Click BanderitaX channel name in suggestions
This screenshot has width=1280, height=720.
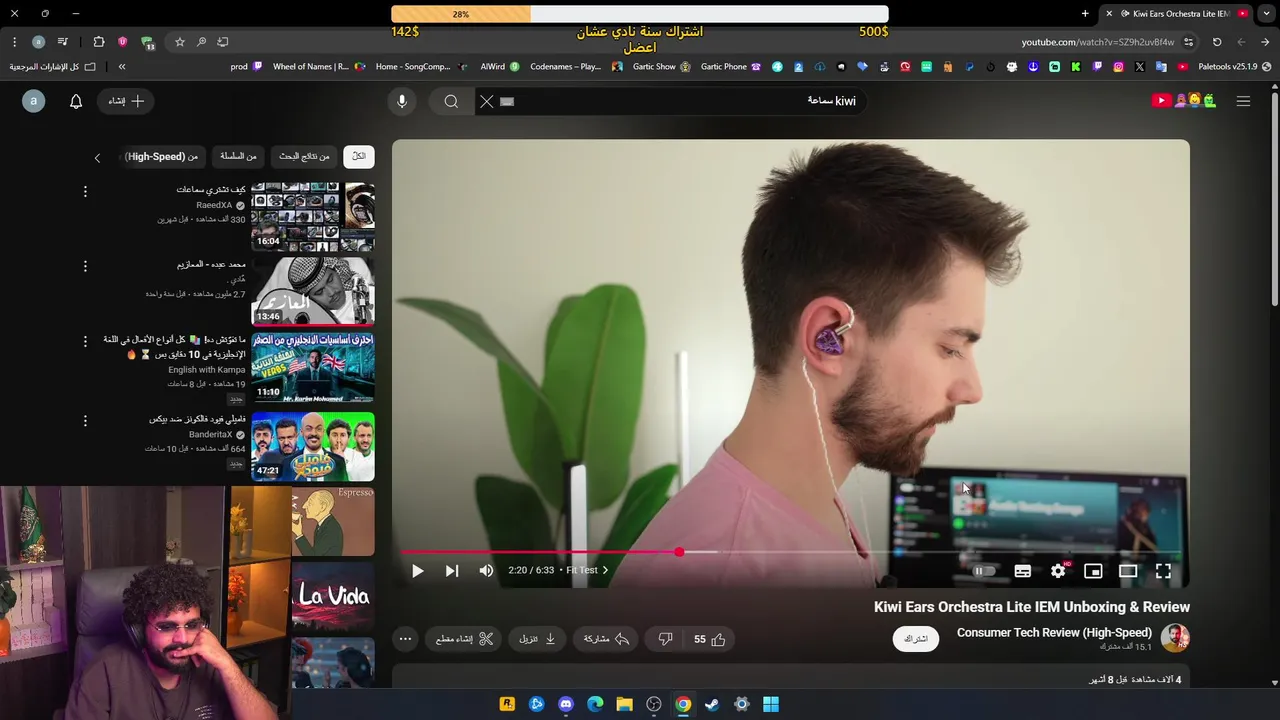click(210, 434)
